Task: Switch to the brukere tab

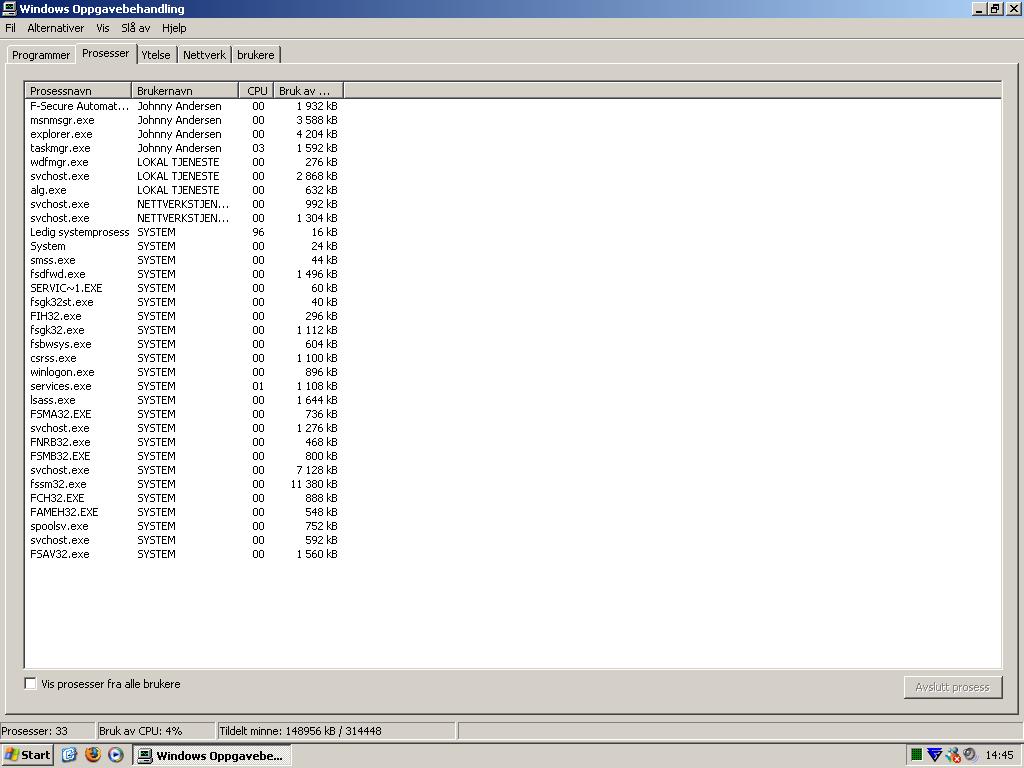Action: tap(255, 55)
